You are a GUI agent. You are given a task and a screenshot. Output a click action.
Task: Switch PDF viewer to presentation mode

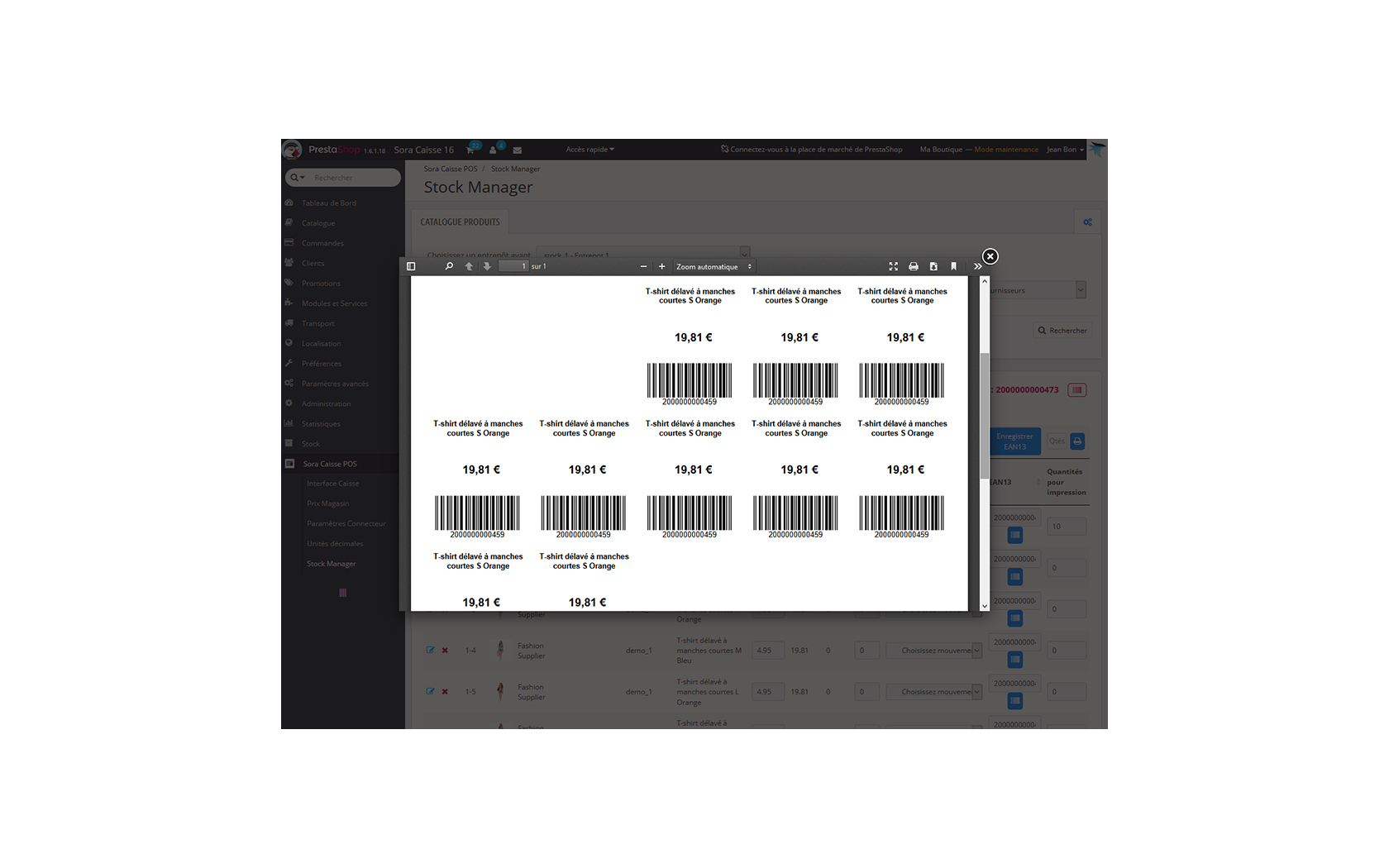pyautogui.click(x=893, y=266)
